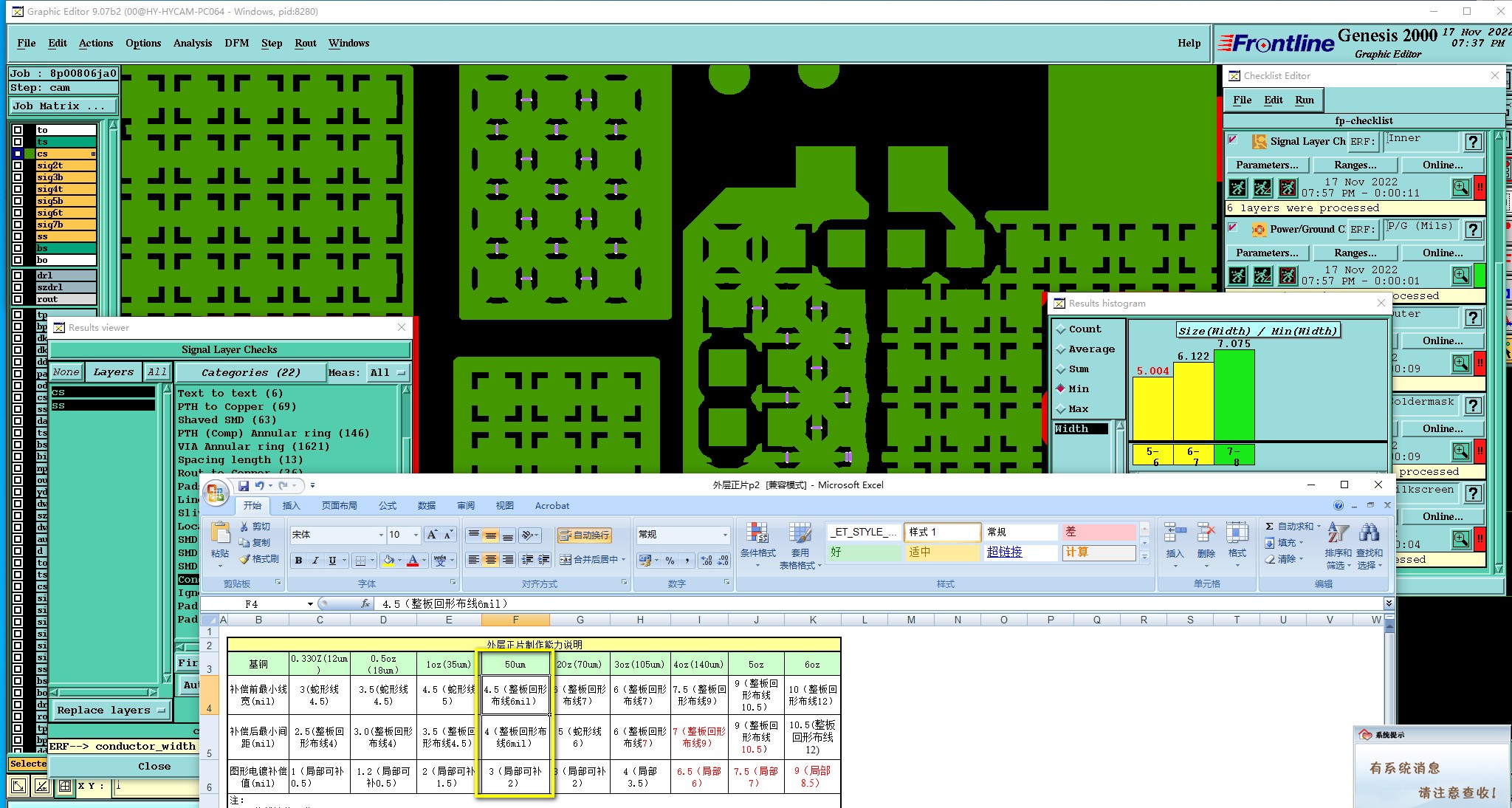1512x808 pixels.
Task: Open the Excel font size dropdown
Action: tap(416, 535)
